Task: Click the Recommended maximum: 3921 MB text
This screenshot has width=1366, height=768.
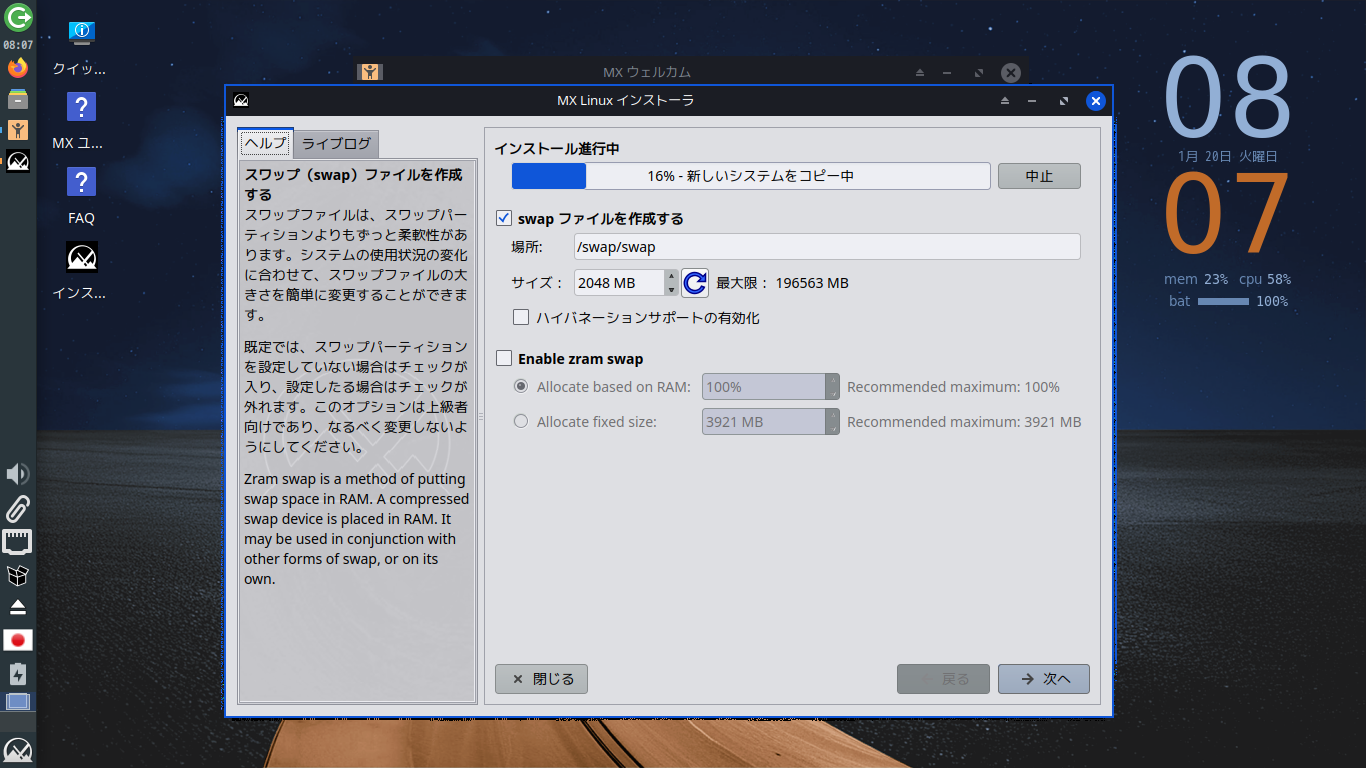Action: (964, 422)
